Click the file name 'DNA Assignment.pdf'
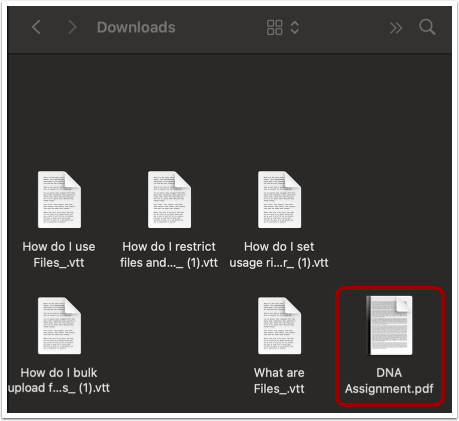This screenshot has height=421, width=459. click(x=389, y=380)
